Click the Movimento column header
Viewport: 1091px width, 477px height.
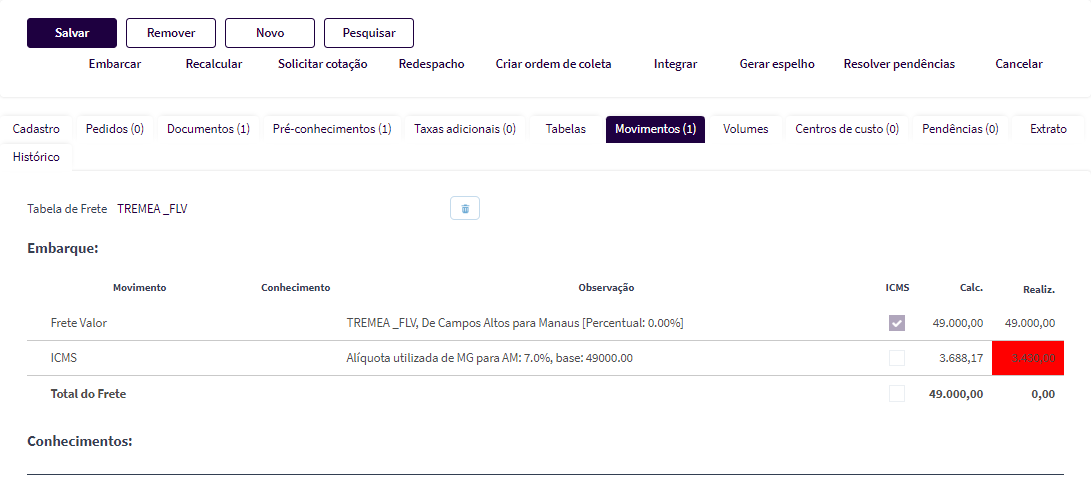tap(140, 287)
